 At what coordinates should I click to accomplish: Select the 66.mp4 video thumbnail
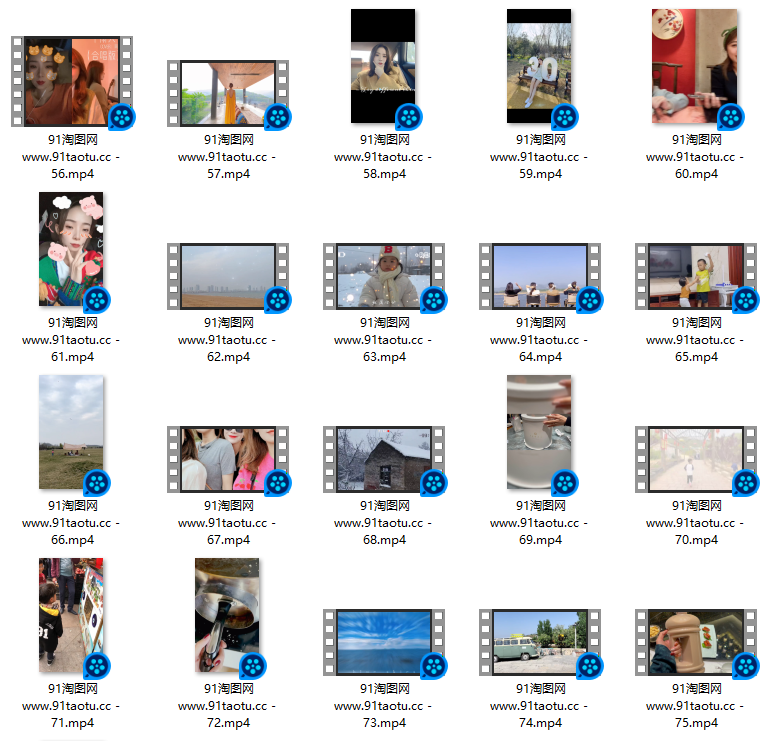71,432
